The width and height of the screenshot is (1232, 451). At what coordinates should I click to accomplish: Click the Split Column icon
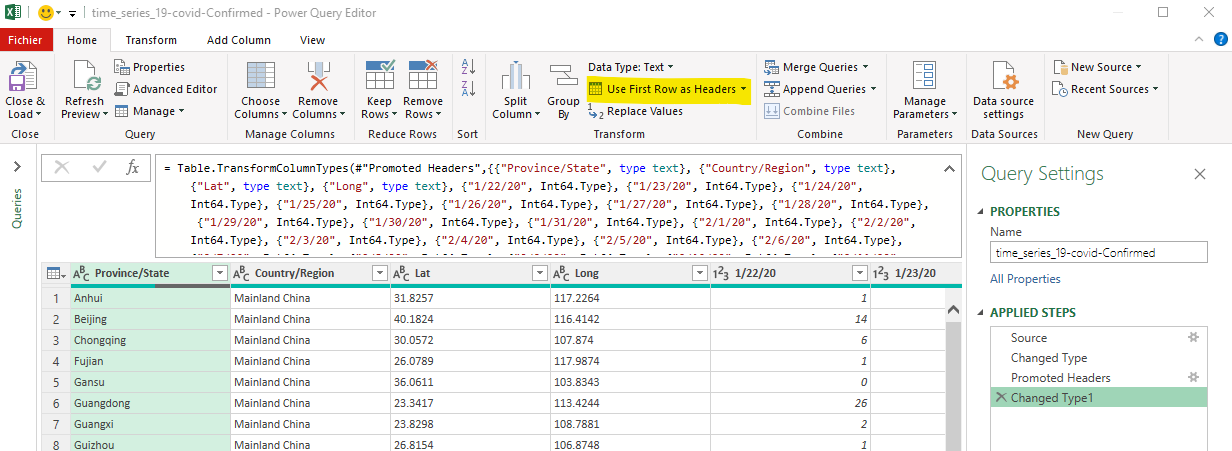(x=516, y=77)
